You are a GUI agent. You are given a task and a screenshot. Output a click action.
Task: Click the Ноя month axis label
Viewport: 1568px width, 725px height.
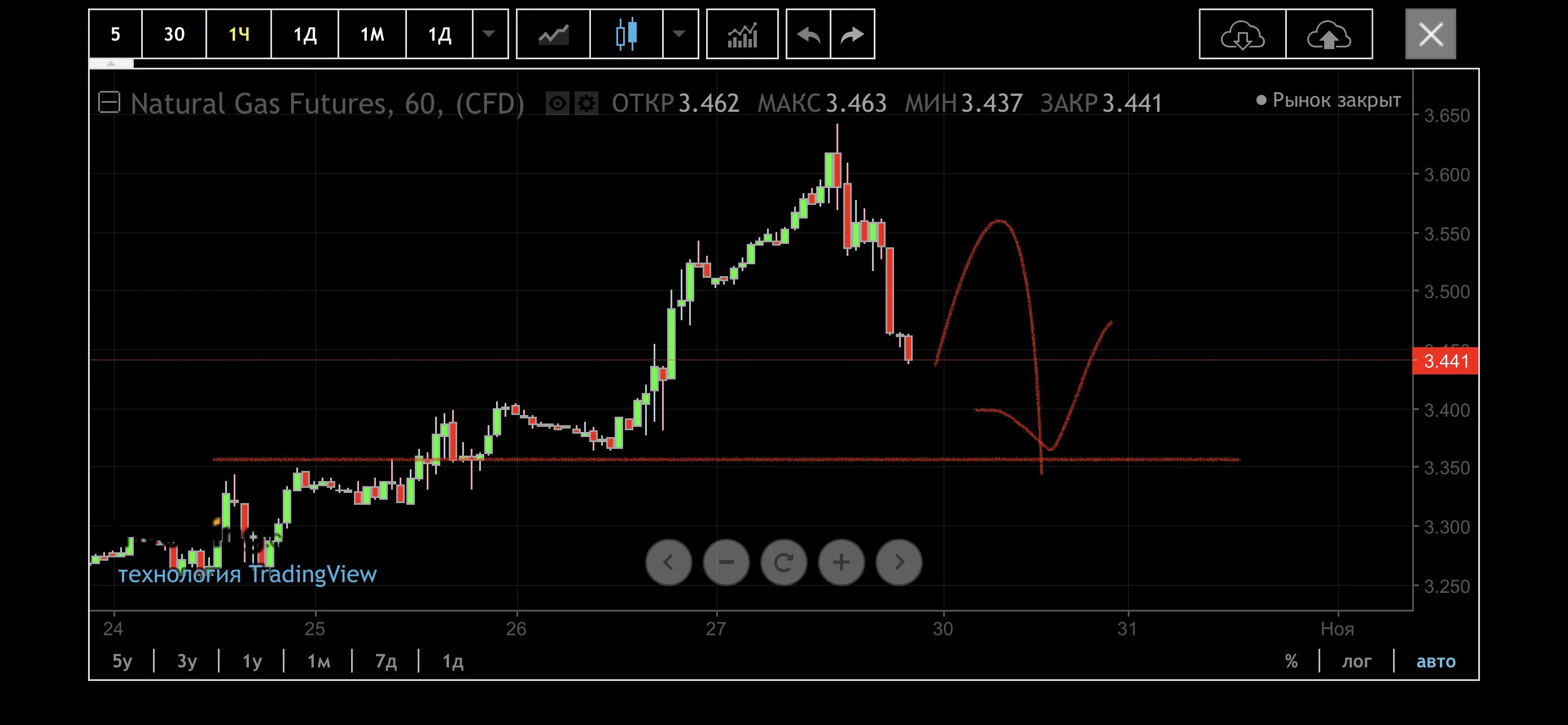(1337, 629)
